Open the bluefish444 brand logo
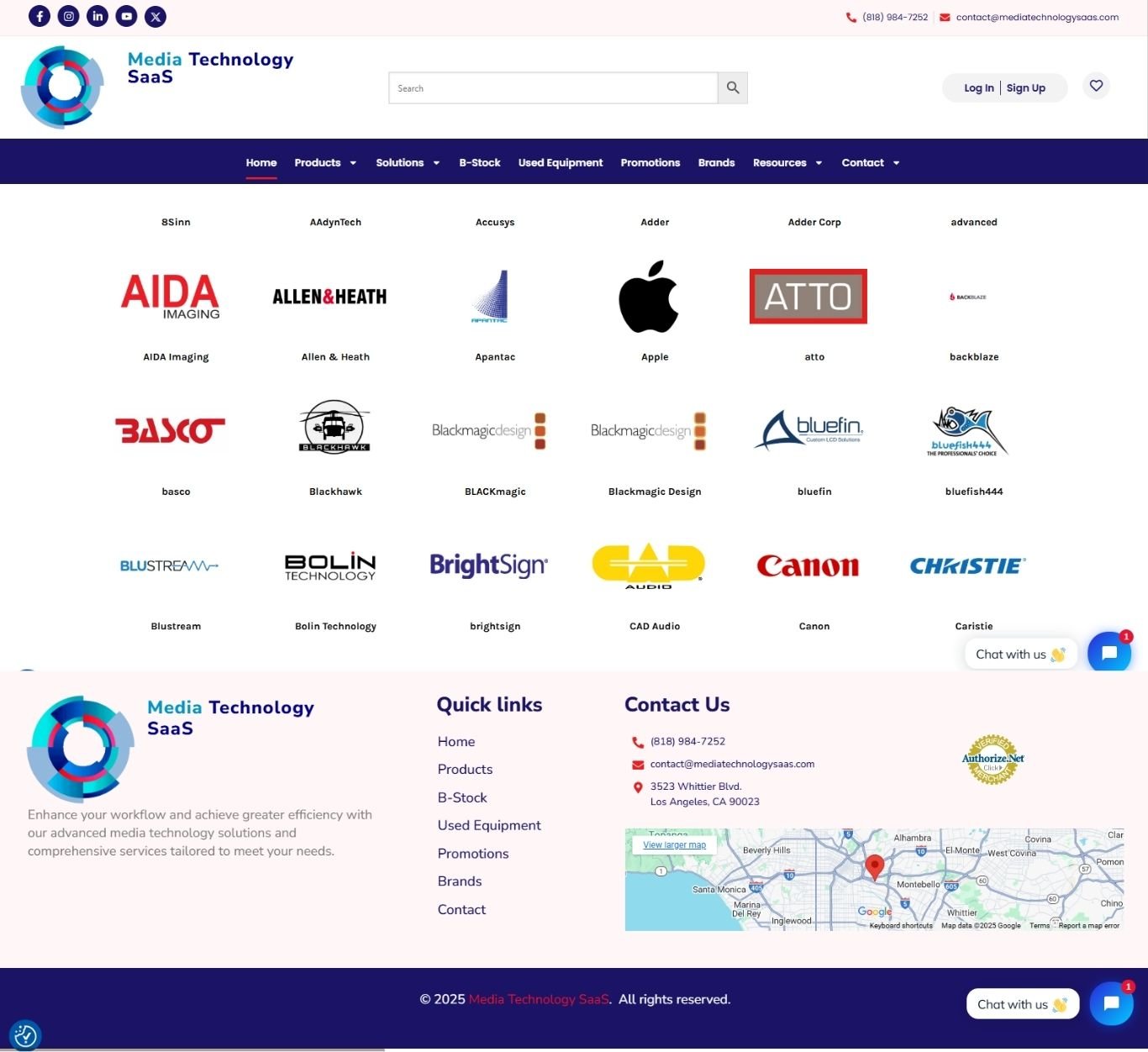 (967, 431)
